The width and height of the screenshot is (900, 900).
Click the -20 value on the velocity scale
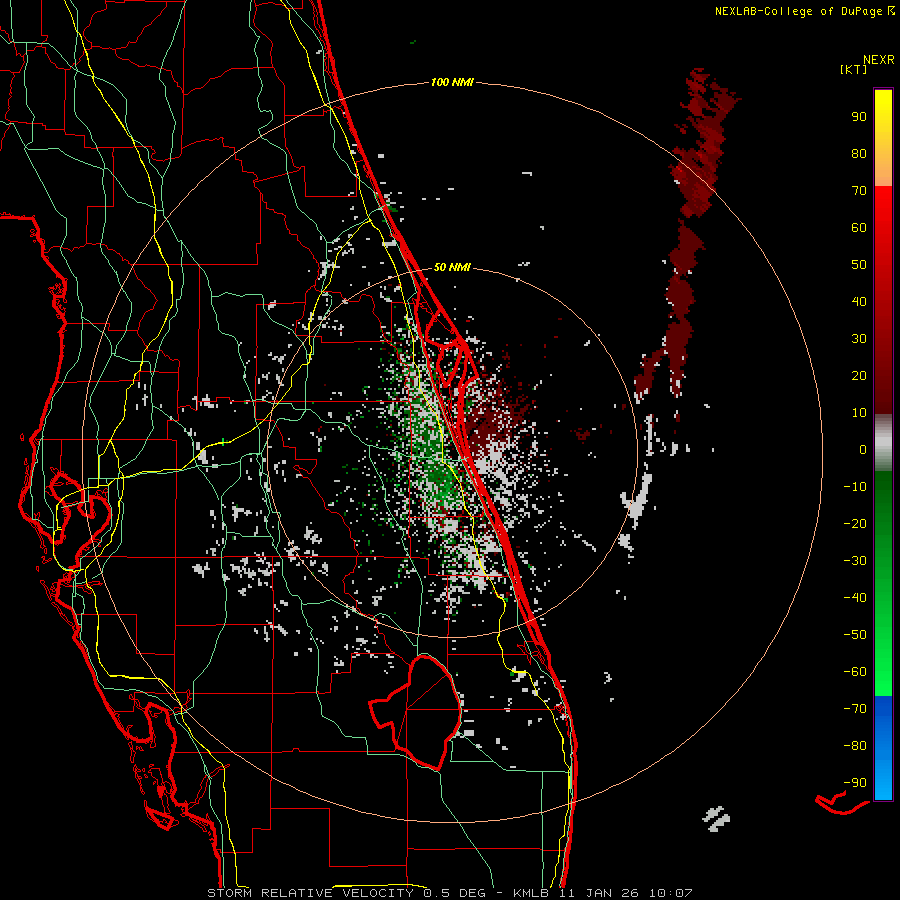[x=855, y=523]
